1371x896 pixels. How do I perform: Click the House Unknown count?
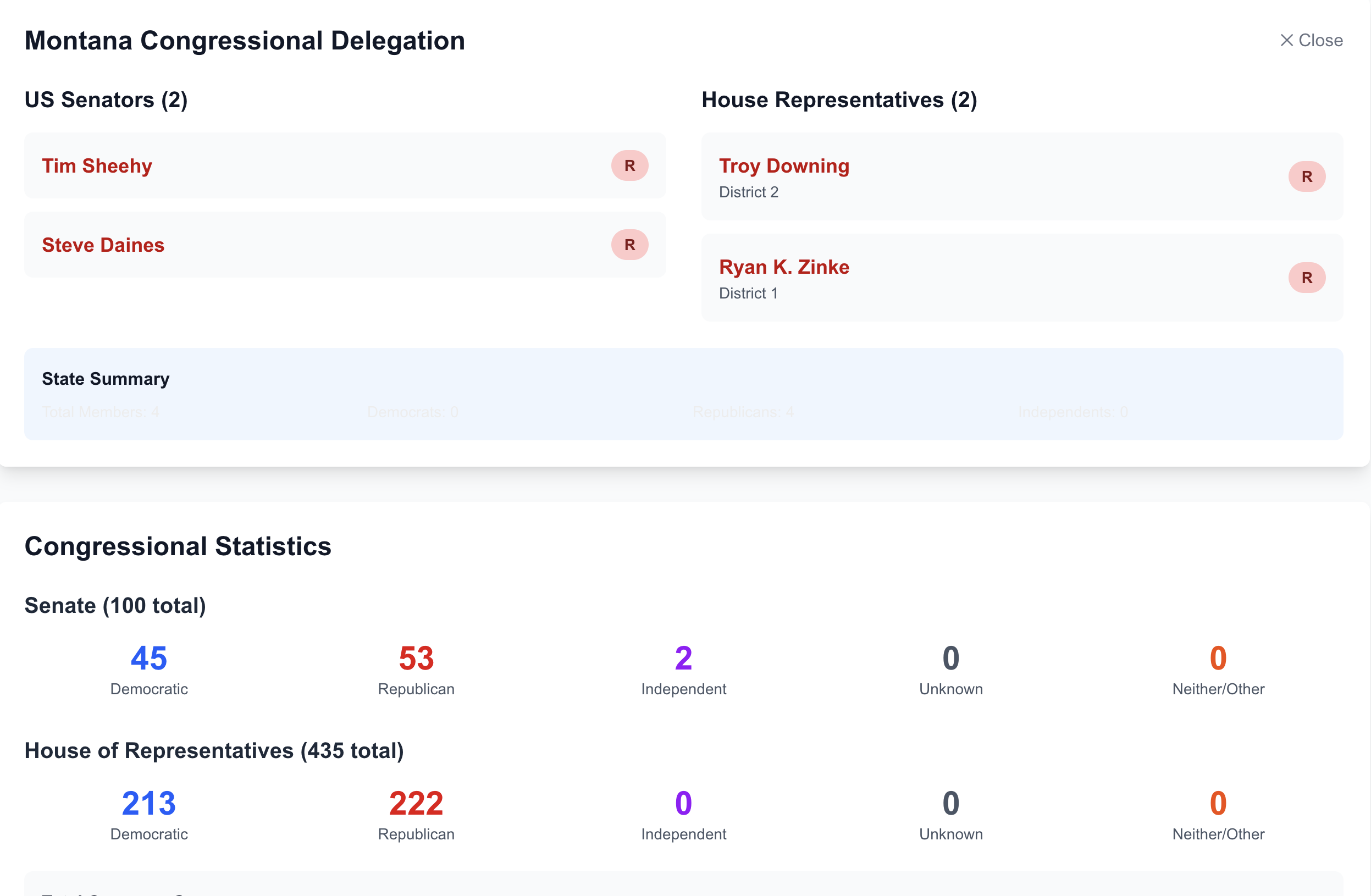point(950,803)
